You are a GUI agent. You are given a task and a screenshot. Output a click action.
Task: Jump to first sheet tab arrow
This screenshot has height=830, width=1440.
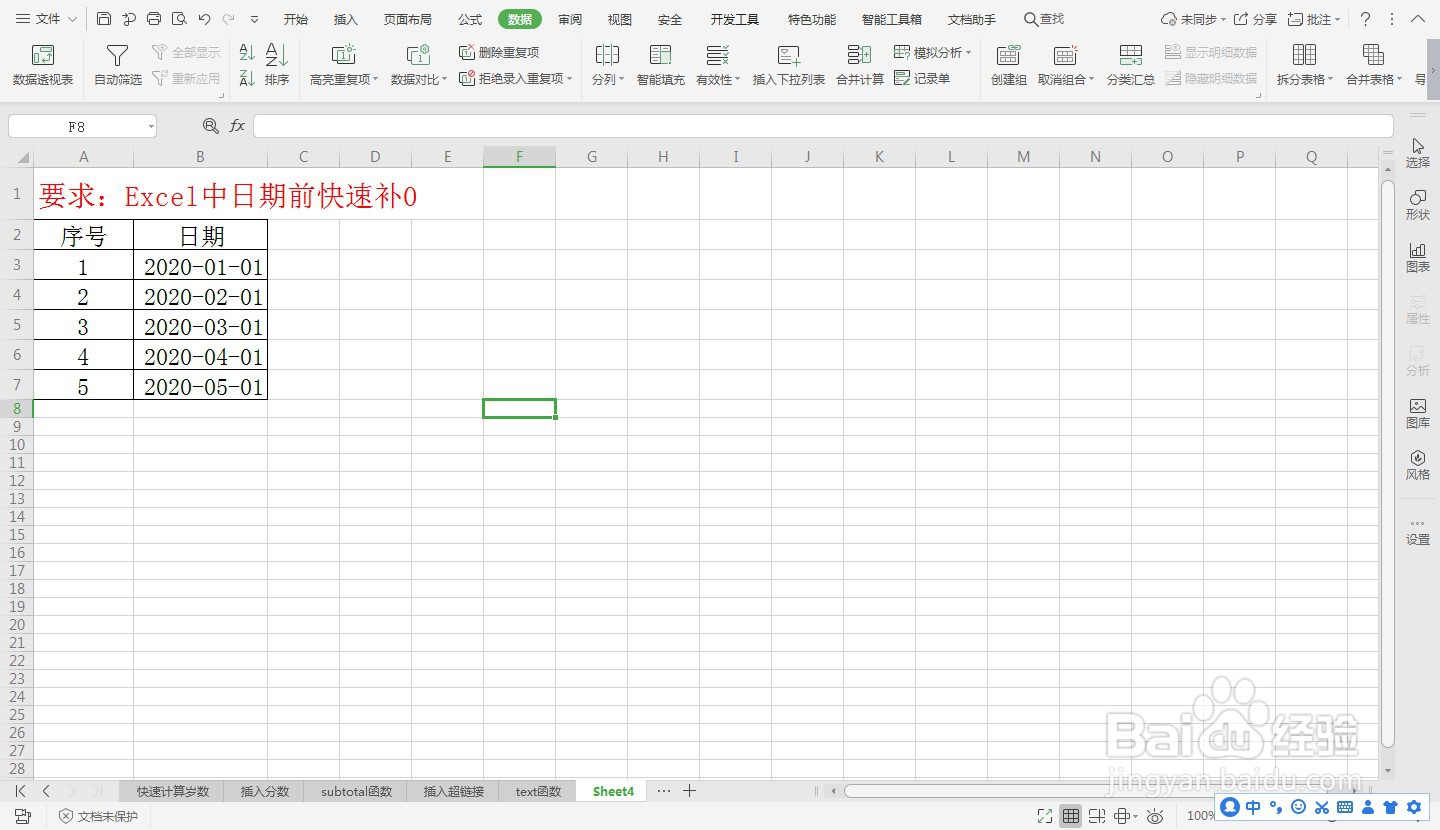20,791
